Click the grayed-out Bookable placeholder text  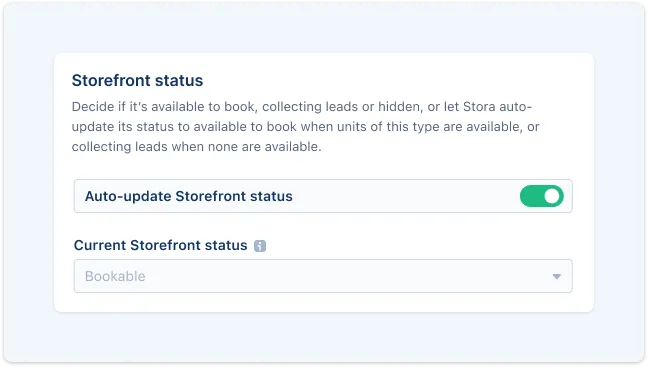pyautogui.click(x=115, y=276)
